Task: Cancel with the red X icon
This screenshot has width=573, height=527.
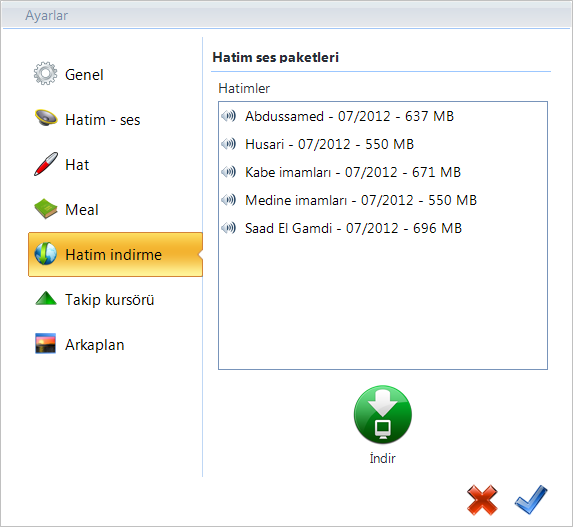Action: 482,500
